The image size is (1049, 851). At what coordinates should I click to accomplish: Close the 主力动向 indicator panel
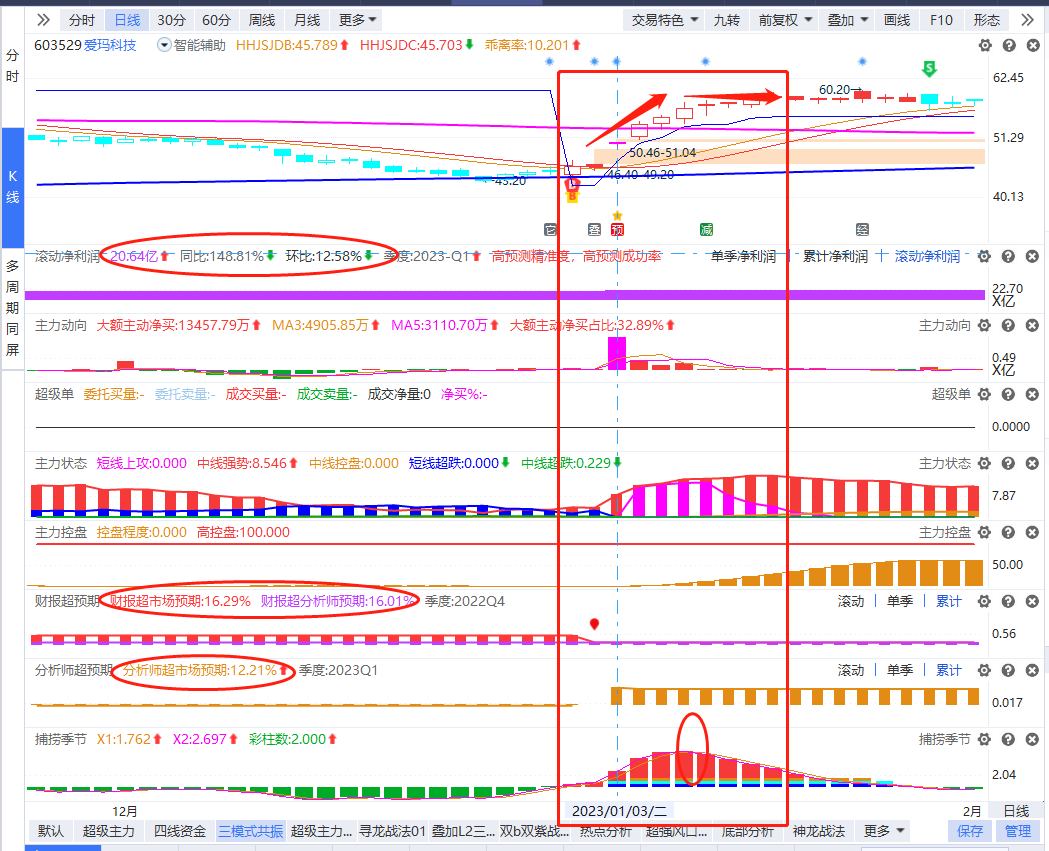click(x=1032, y=325)
